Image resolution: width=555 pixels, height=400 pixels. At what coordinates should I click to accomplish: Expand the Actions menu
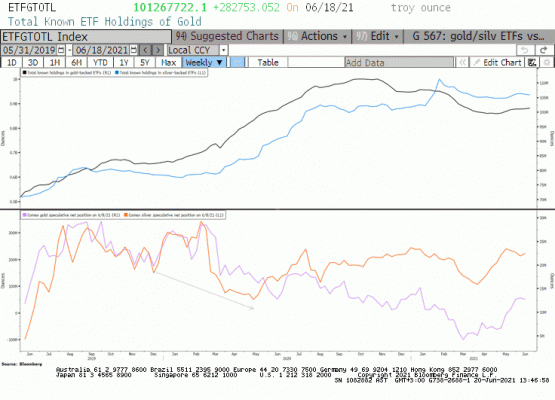click(317, 36)
